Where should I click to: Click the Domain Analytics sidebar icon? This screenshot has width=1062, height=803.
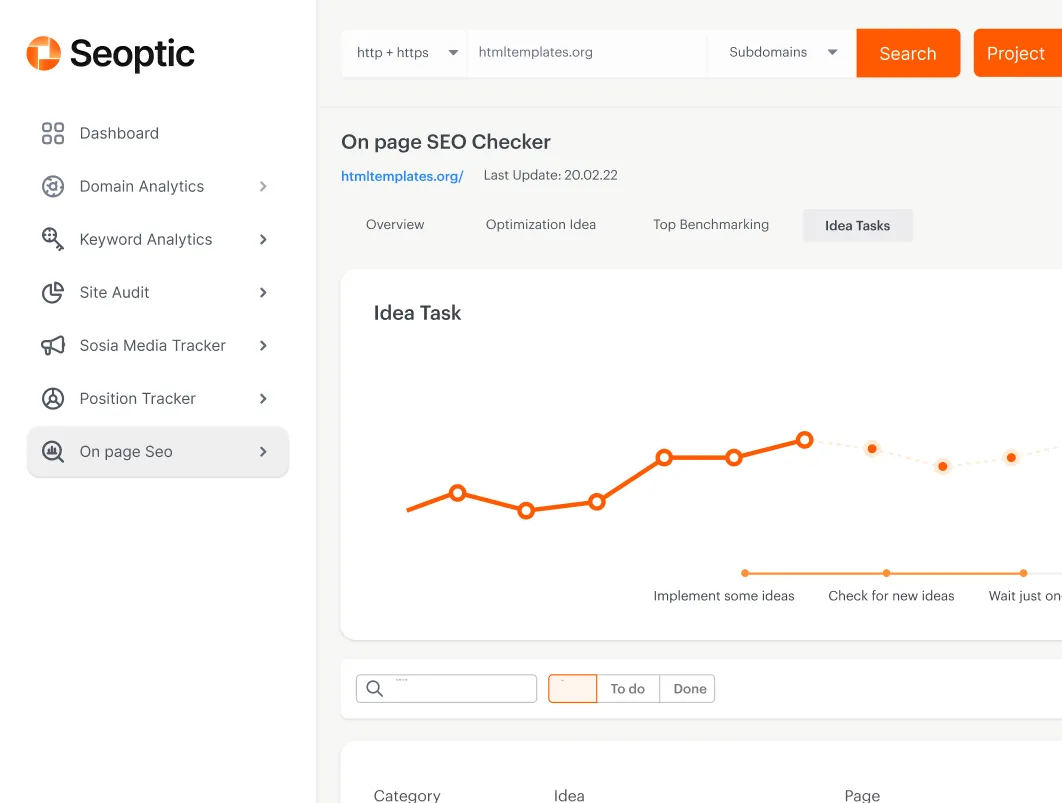pos(53,186)
